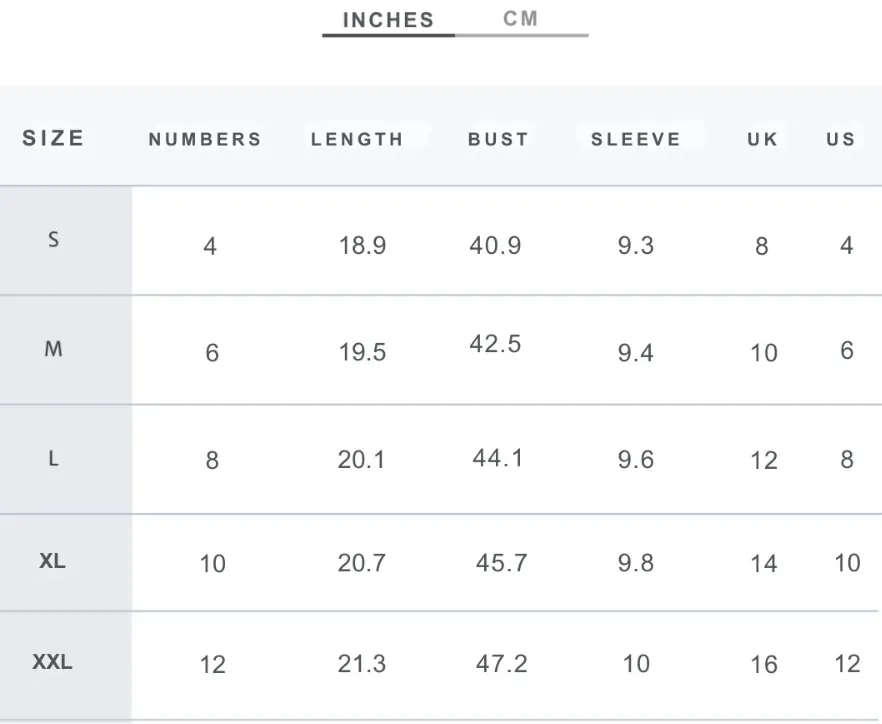
Task: Click the 40.9 bust value
Action: [x=496, y=246]
